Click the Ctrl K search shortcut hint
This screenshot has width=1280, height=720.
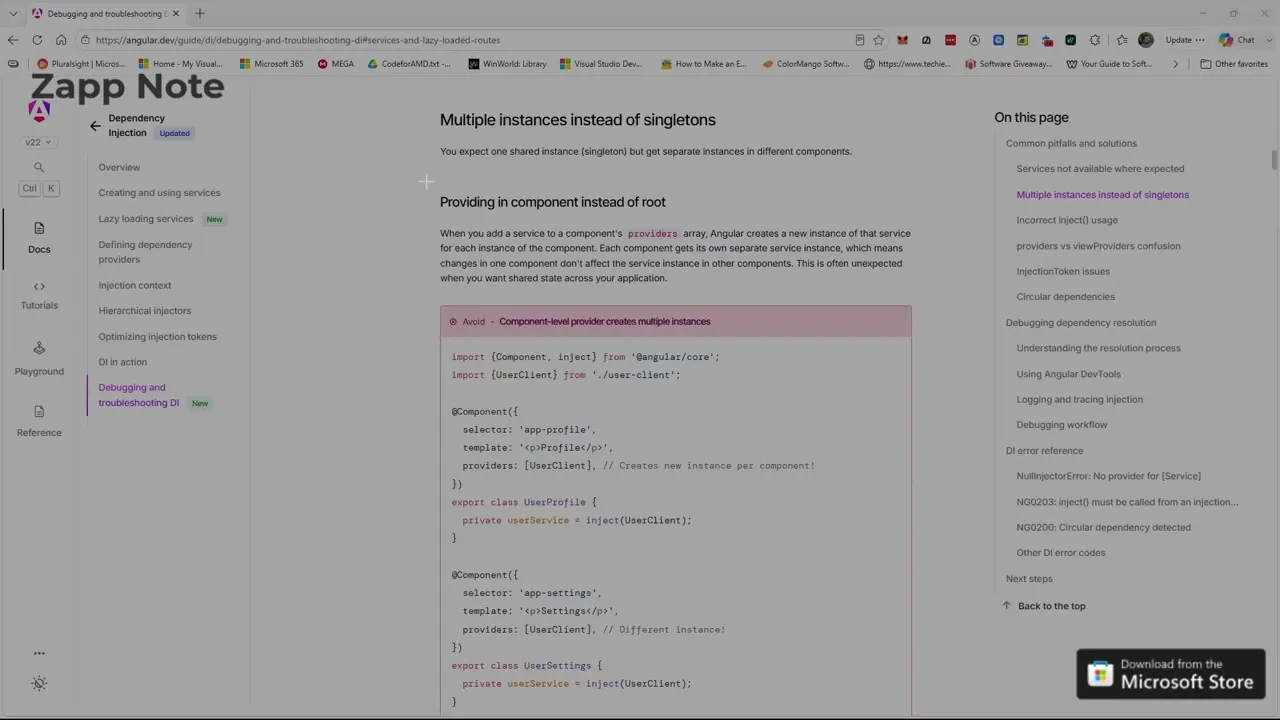pos(39,188)
